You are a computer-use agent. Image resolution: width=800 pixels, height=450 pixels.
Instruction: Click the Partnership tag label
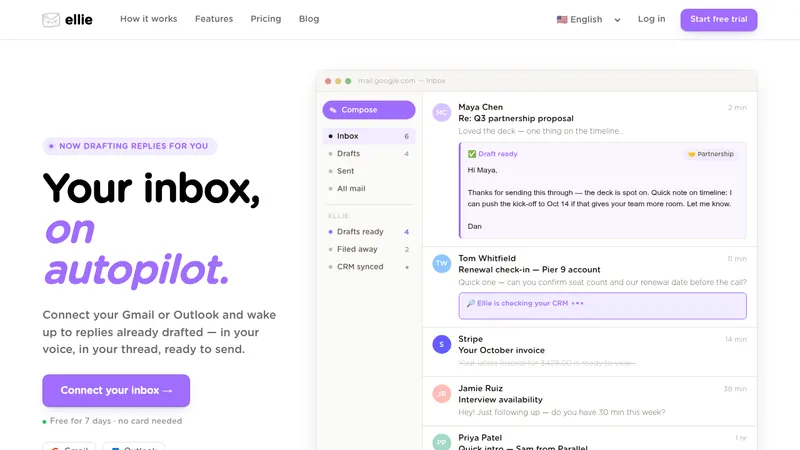coord(711,154)
